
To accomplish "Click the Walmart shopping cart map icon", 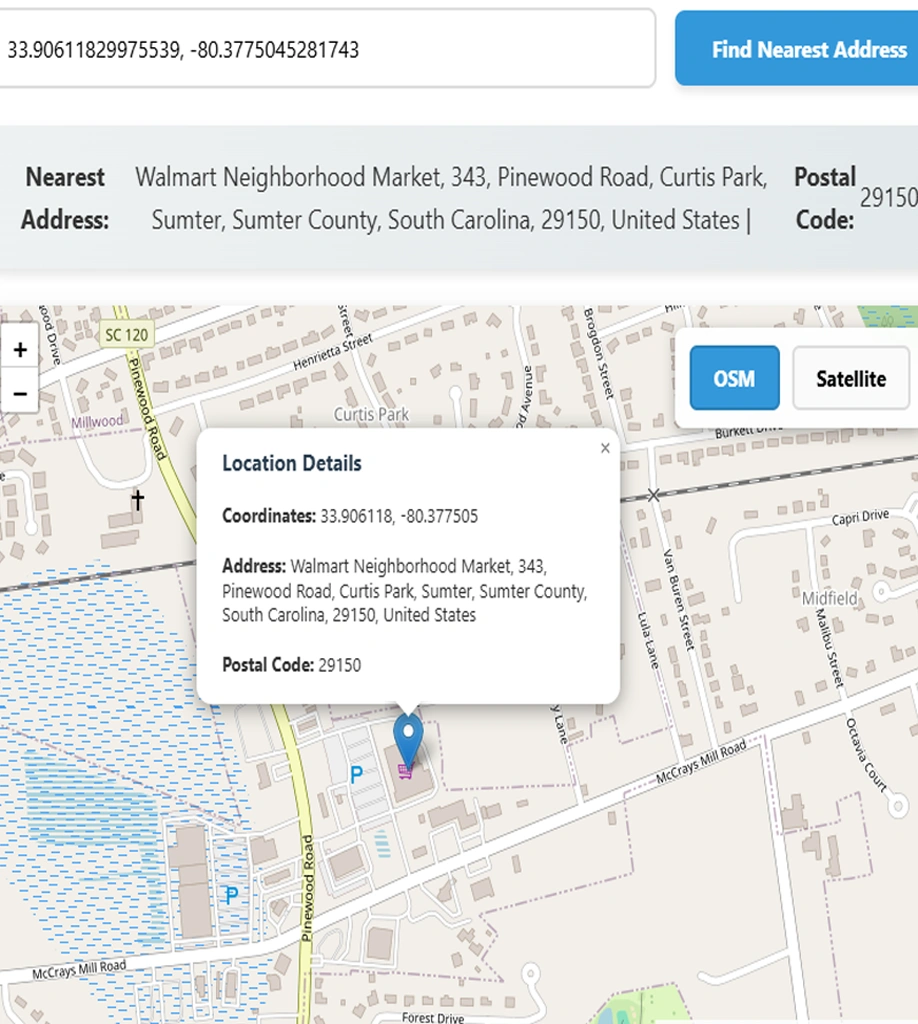I will [405, 772].
